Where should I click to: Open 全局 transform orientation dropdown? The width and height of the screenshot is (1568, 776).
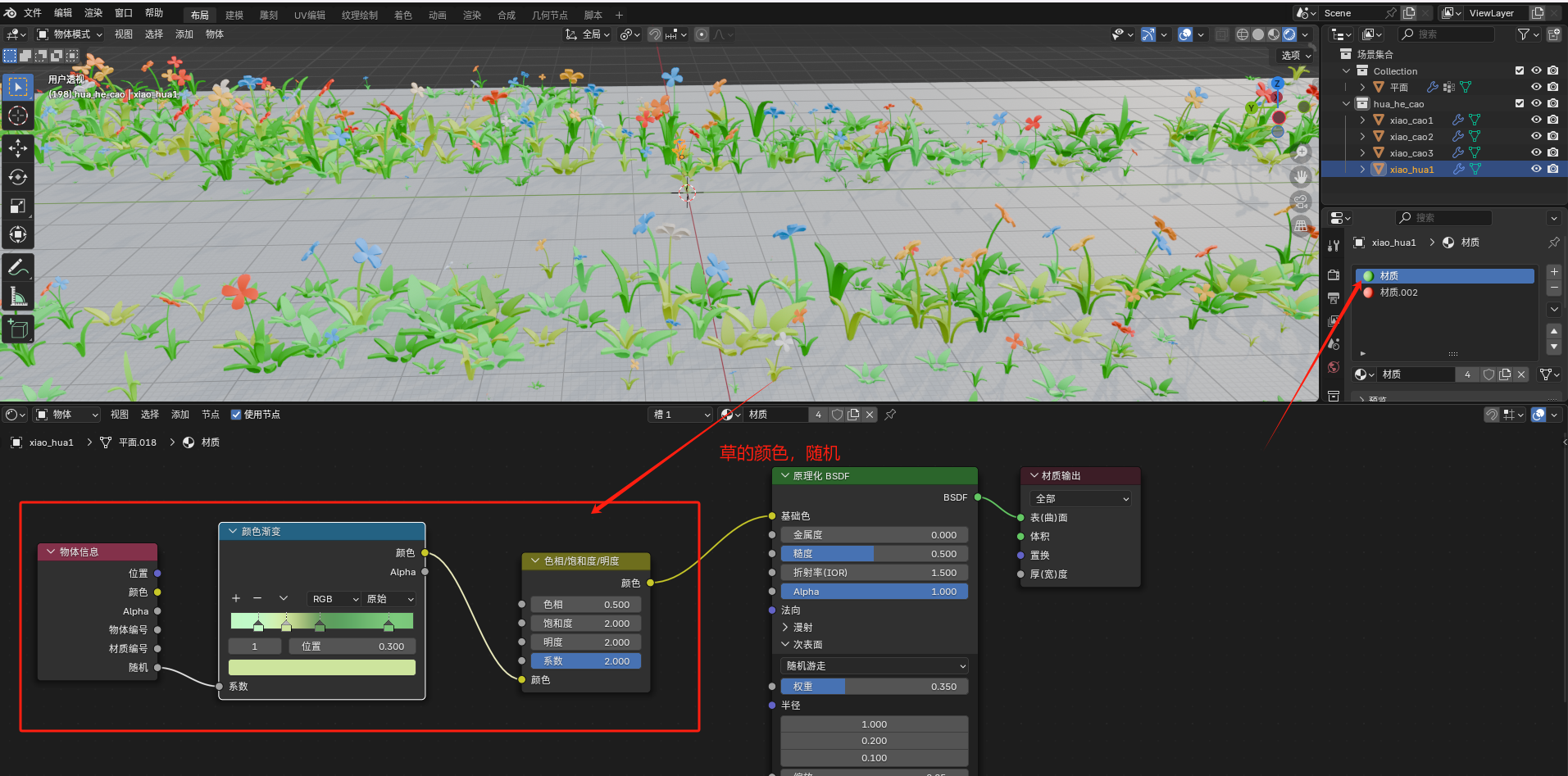[589, 34]
